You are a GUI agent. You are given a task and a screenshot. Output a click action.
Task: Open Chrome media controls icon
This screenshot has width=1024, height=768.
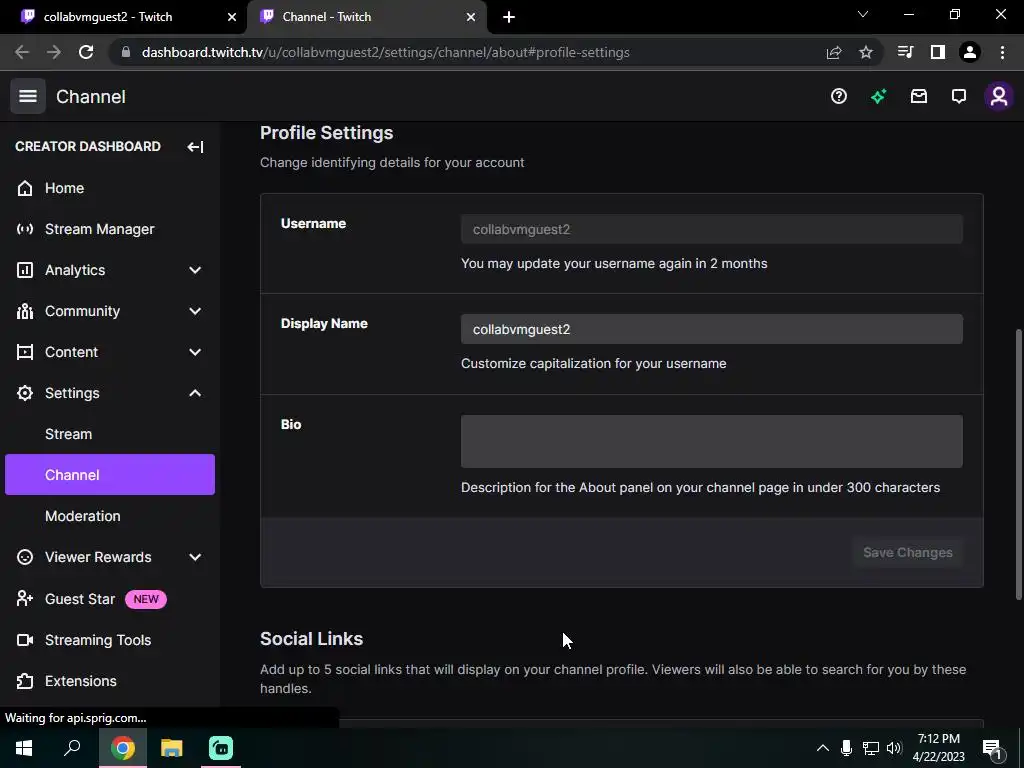pos(905,52)
